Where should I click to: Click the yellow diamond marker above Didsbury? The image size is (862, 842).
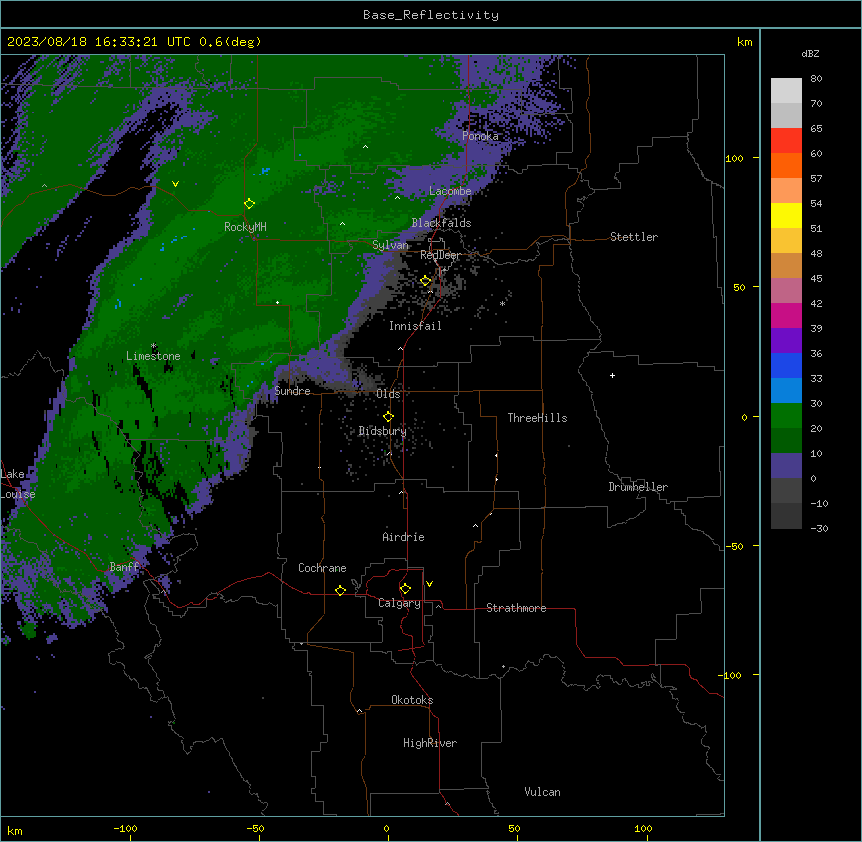point(388,417)
